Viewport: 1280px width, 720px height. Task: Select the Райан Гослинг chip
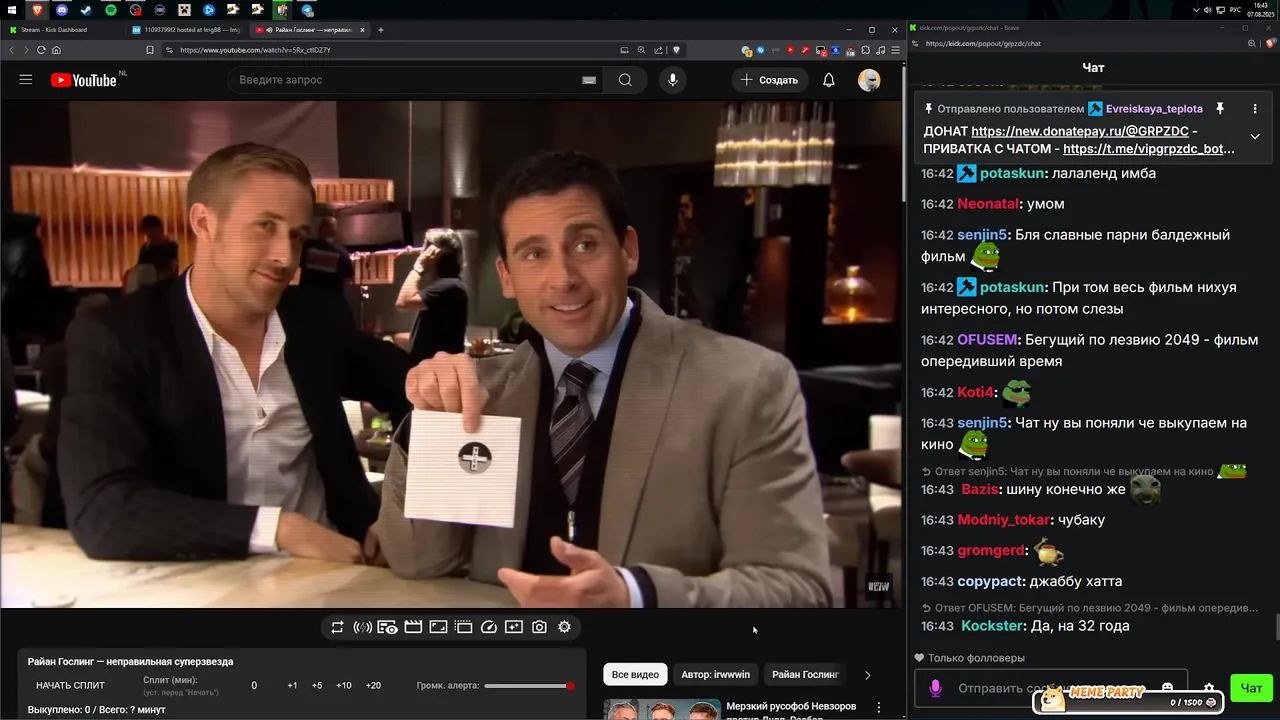click(805, 674)
